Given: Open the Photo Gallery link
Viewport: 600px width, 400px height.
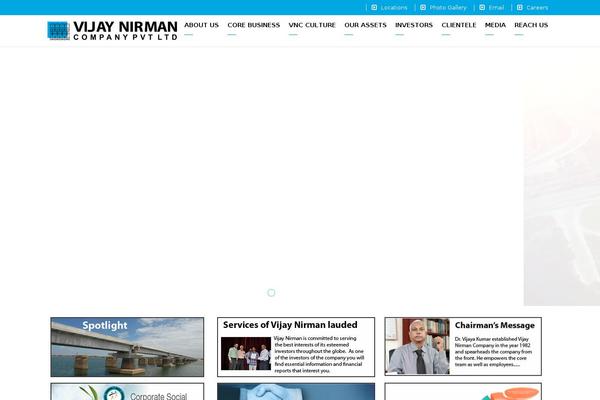Looking at the screenshot, I should (x=448, y=8).
